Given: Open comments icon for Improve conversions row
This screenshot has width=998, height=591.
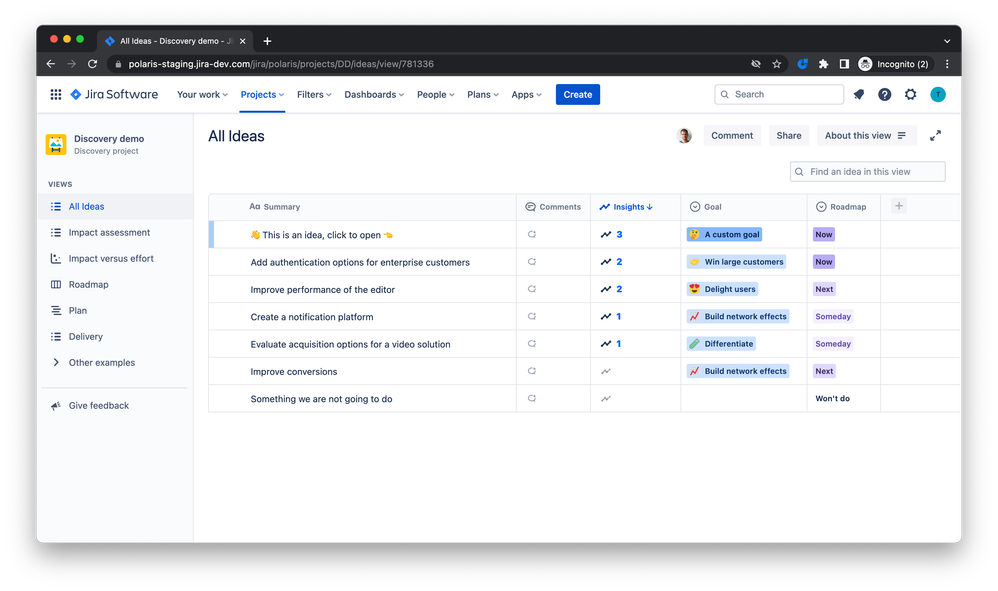Looking at the screenshot, I should pyautogui.click(x=531, y=371).
